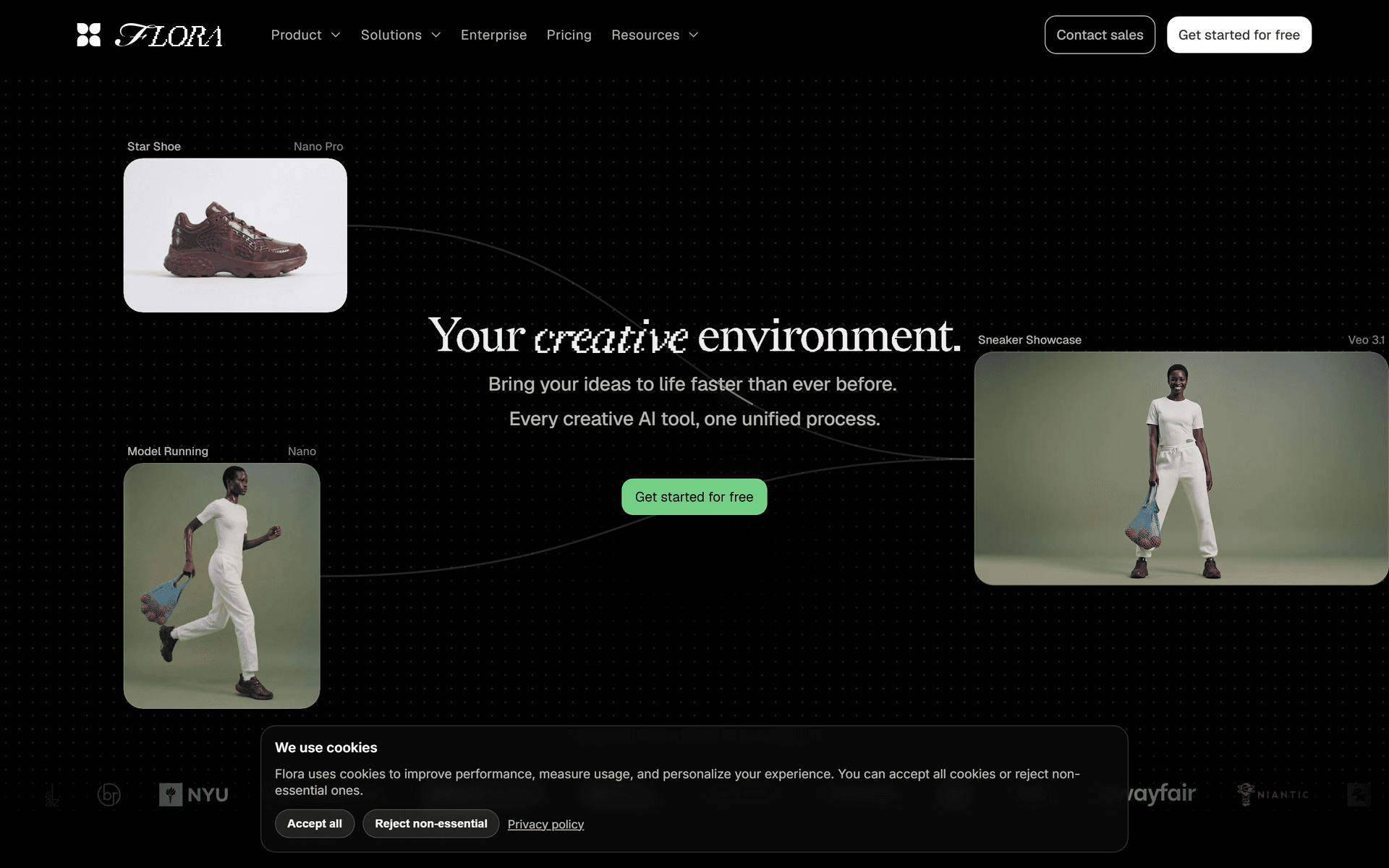This screenshot has width=1389, height=868.
Task: Click 'Every creative AI tool, one unified process.' text
Action: click(694, 419)
